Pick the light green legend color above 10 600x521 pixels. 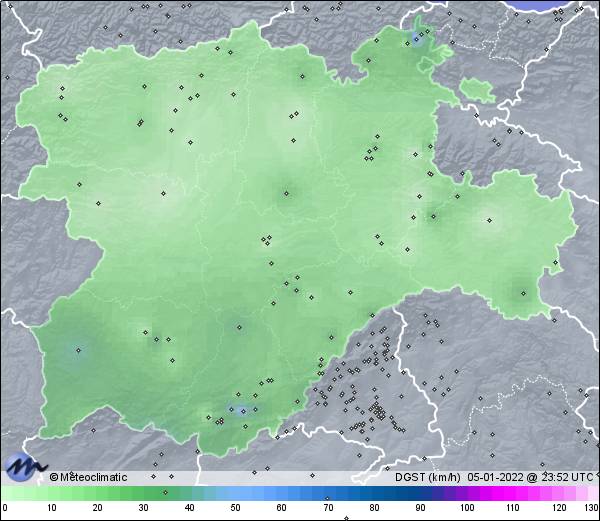[52, 493]
